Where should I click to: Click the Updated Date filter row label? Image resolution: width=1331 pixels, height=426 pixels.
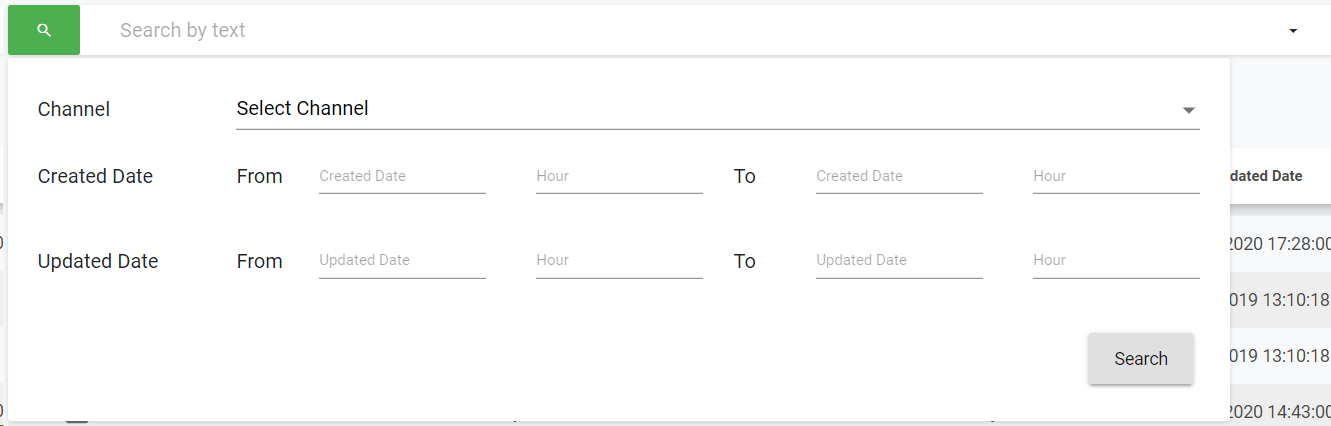tap(98, 262)
